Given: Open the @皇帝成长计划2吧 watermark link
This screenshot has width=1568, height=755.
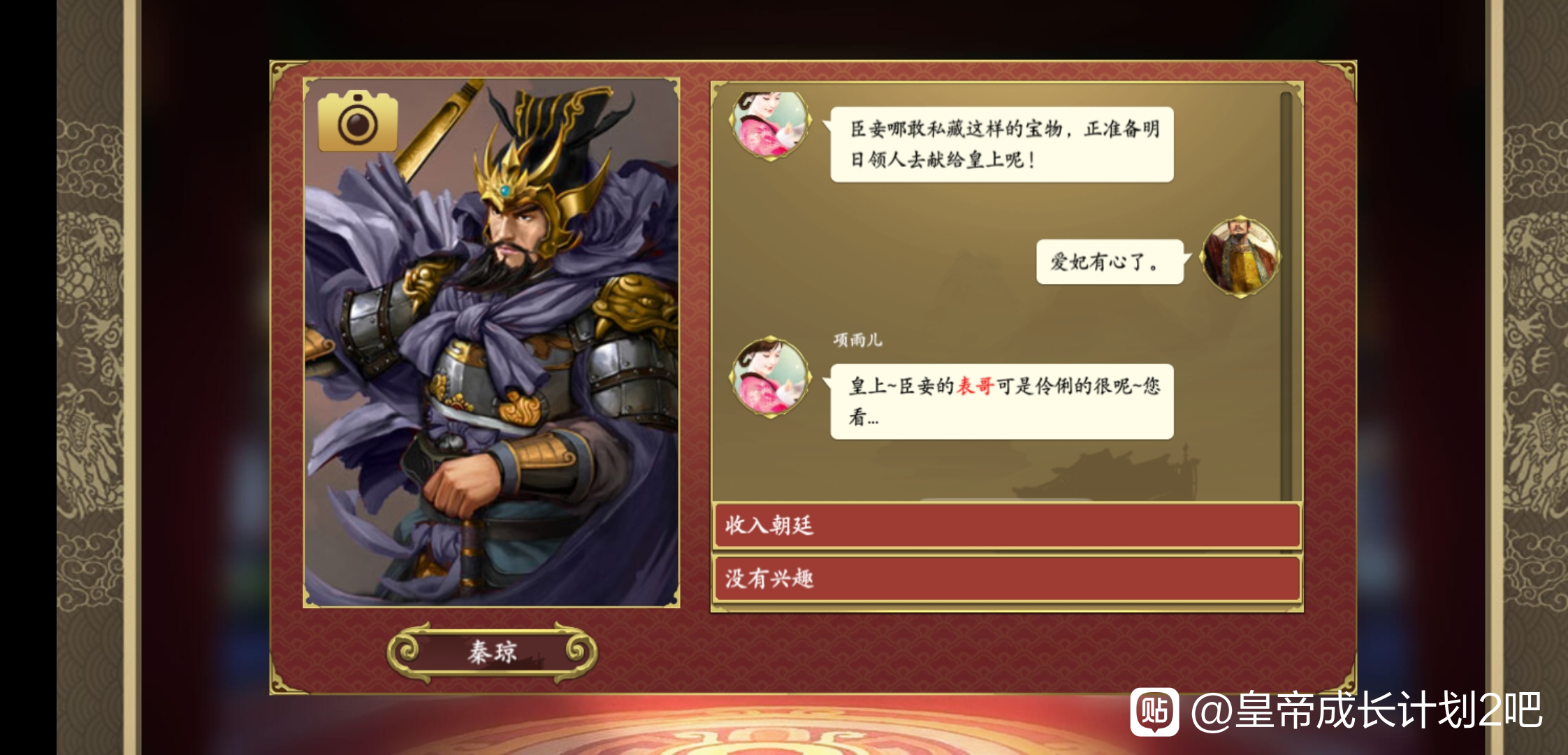Looking at the screenshot, I should [x=1366, y=711].
